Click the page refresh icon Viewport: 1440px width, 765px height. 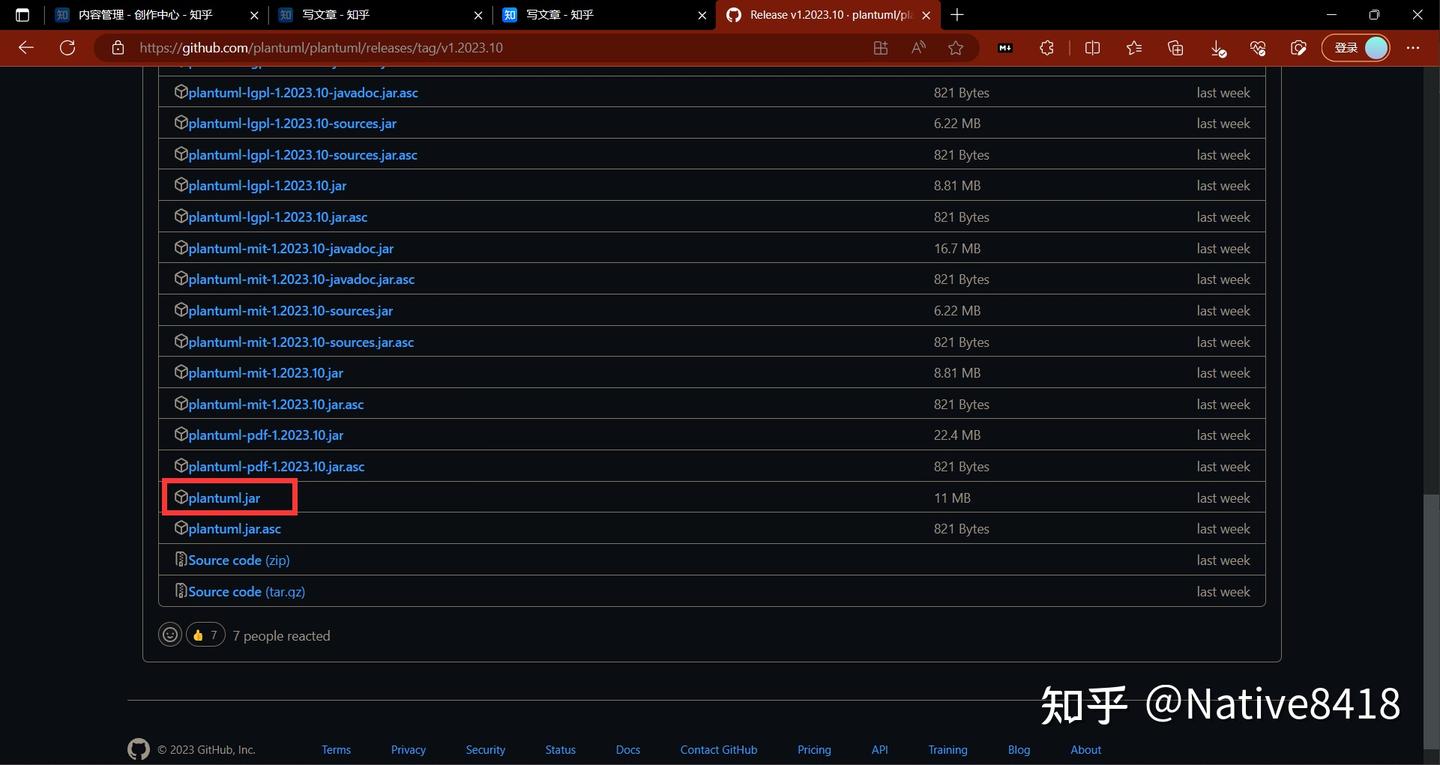point(66,47)
